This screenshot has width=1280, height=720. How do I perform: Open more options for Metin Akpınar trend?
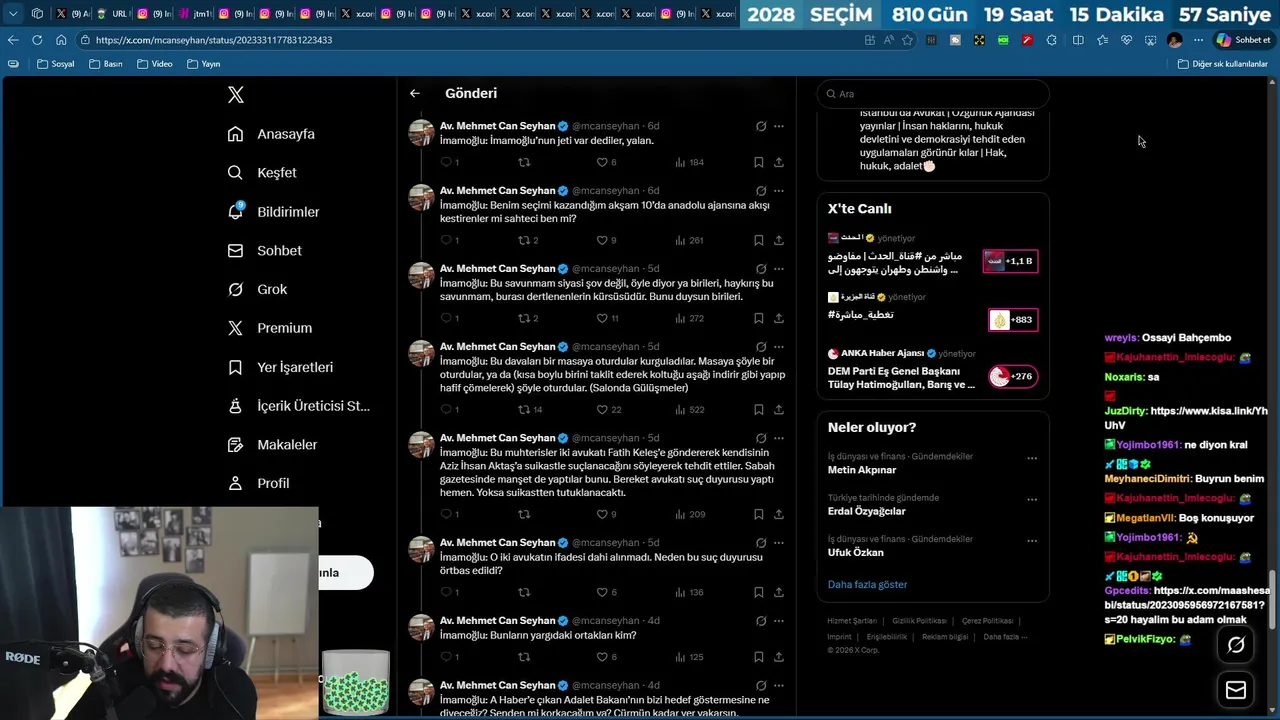click(1032, 458)
